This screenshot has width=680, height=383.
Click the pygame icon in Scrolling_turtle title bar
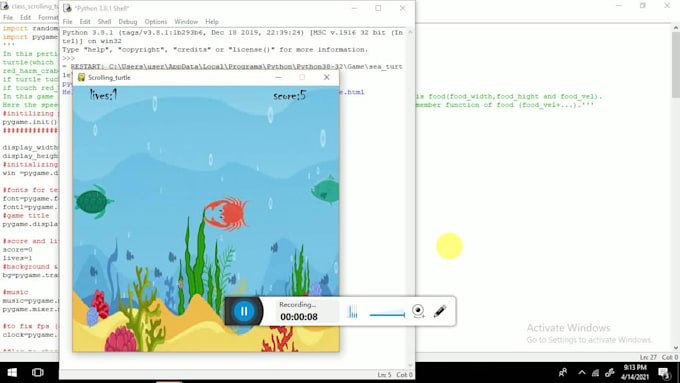81,77
